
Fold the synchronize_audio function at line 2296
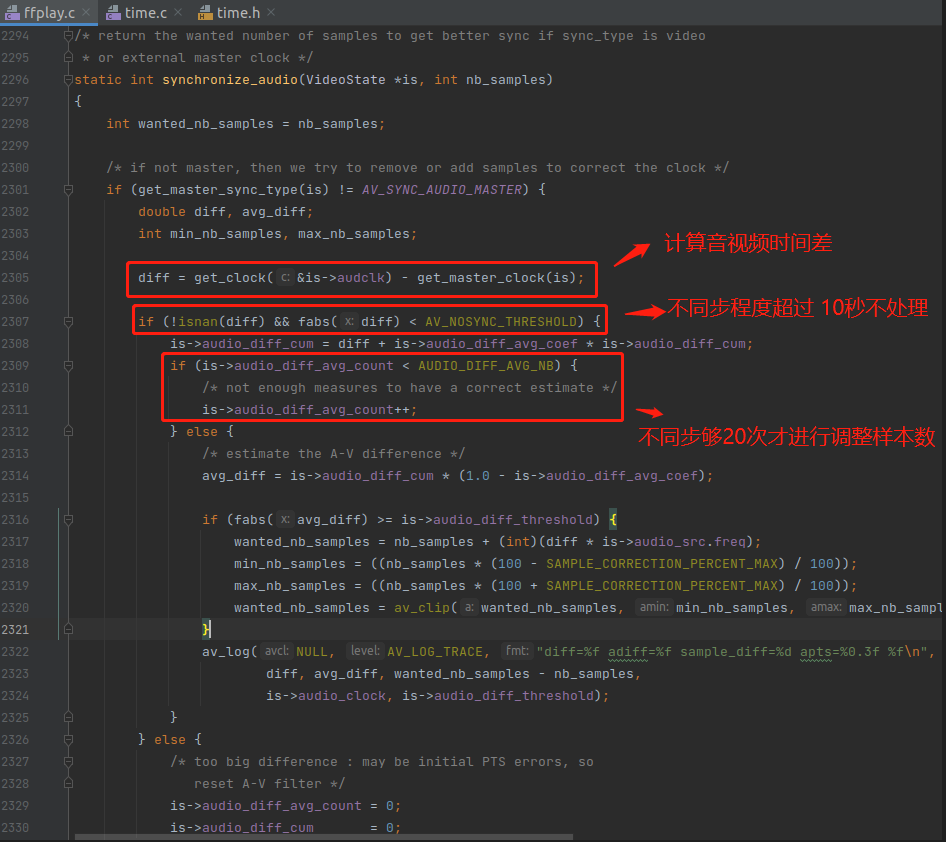(68, 80)
